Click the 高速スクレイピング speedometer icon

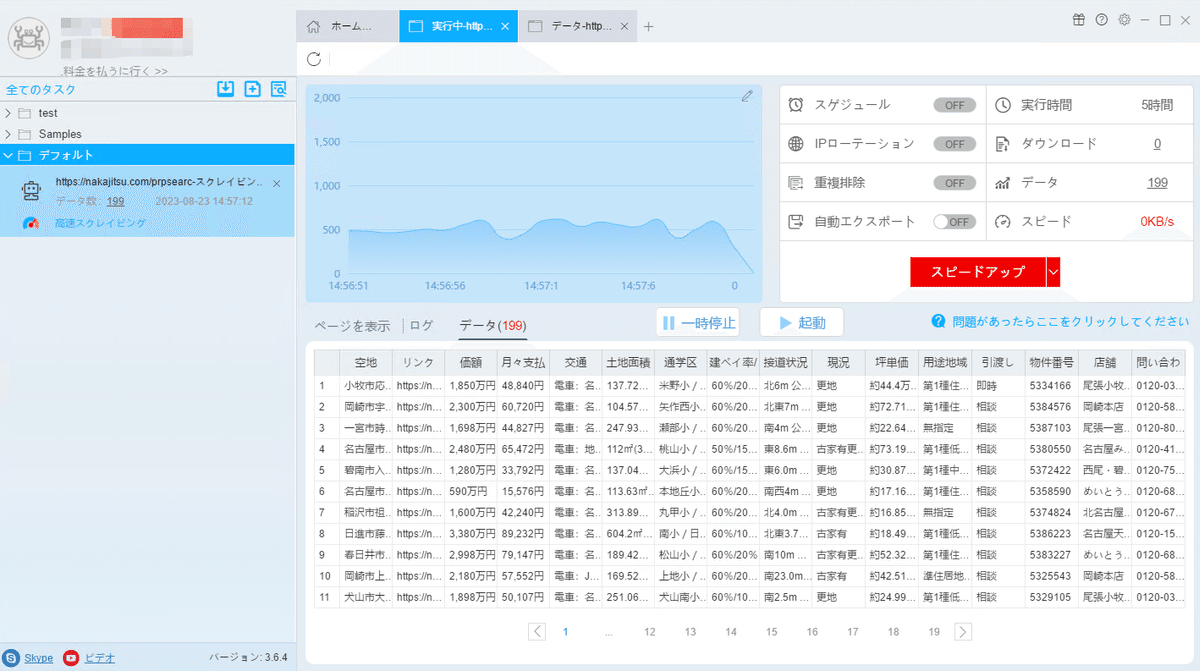click(31, 223)
